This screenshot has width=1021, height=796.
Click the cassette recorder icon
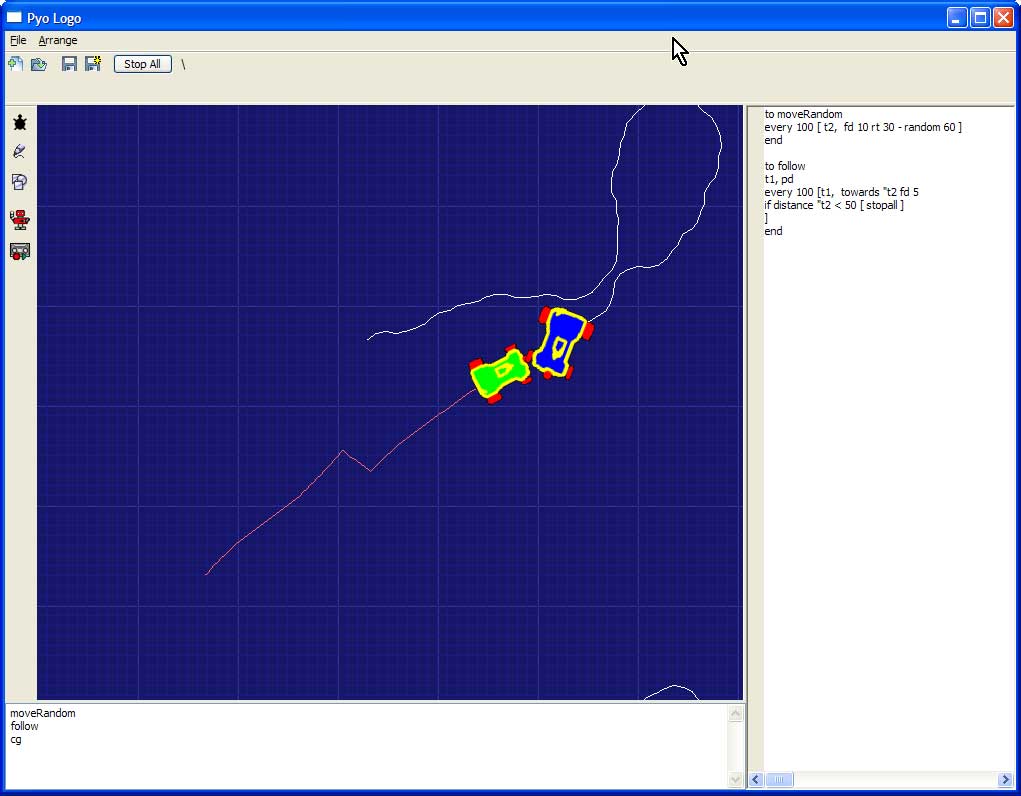[x=20, y=251]
